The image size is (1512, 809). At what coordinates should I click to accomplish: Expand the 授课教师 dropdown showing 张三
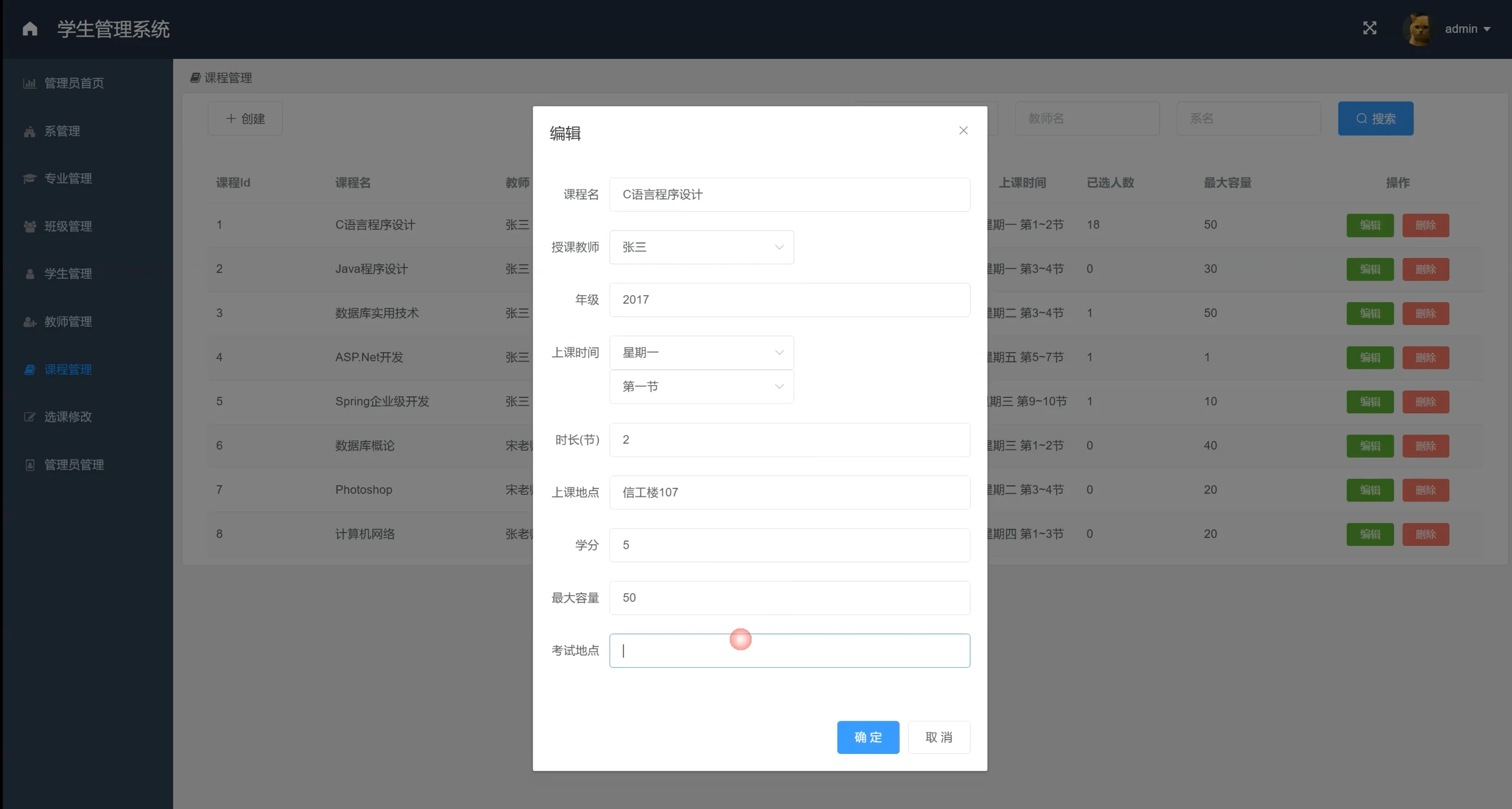tap(701, 247)
